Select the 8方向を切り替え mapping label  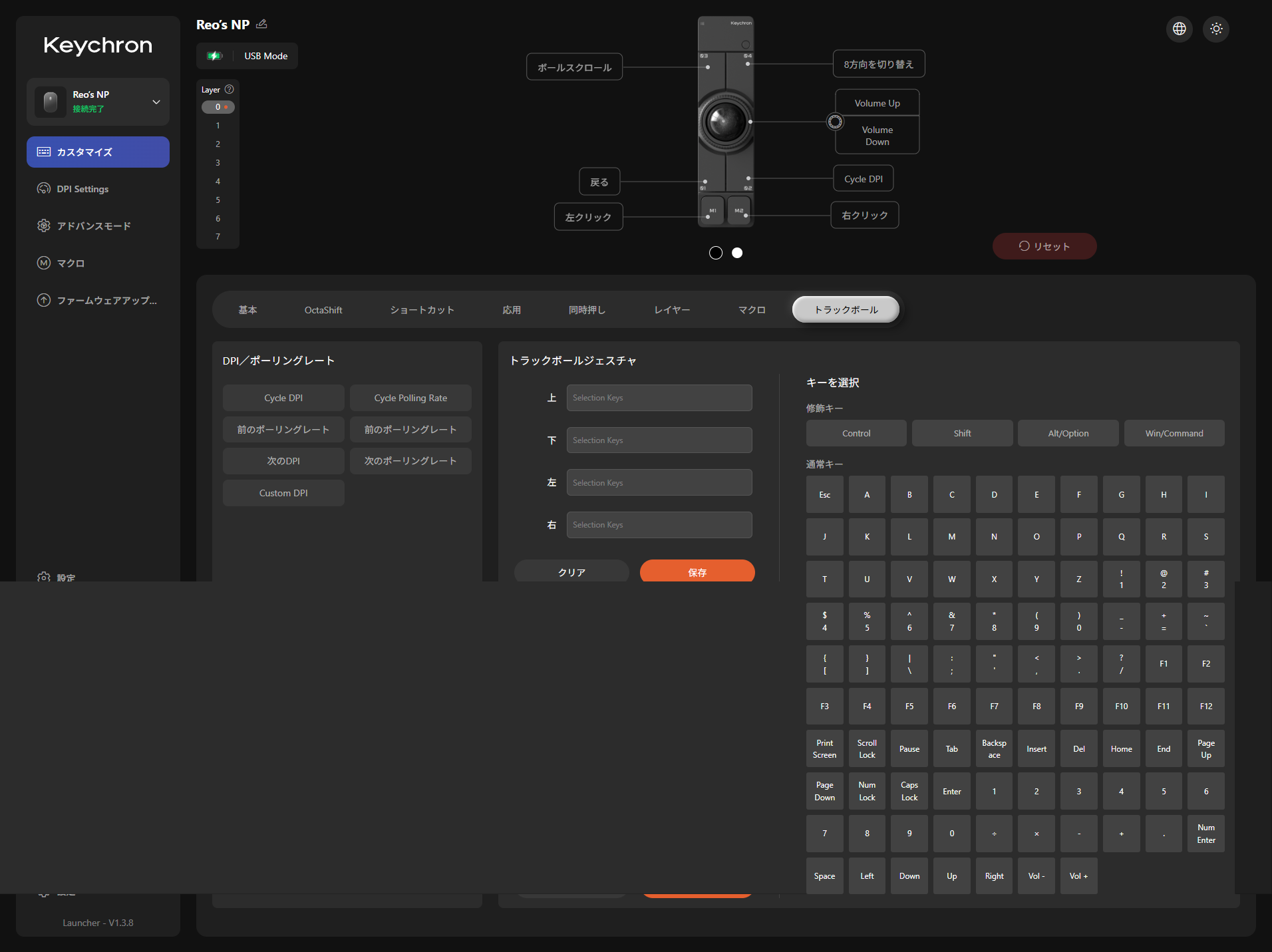tap(879, 64)
